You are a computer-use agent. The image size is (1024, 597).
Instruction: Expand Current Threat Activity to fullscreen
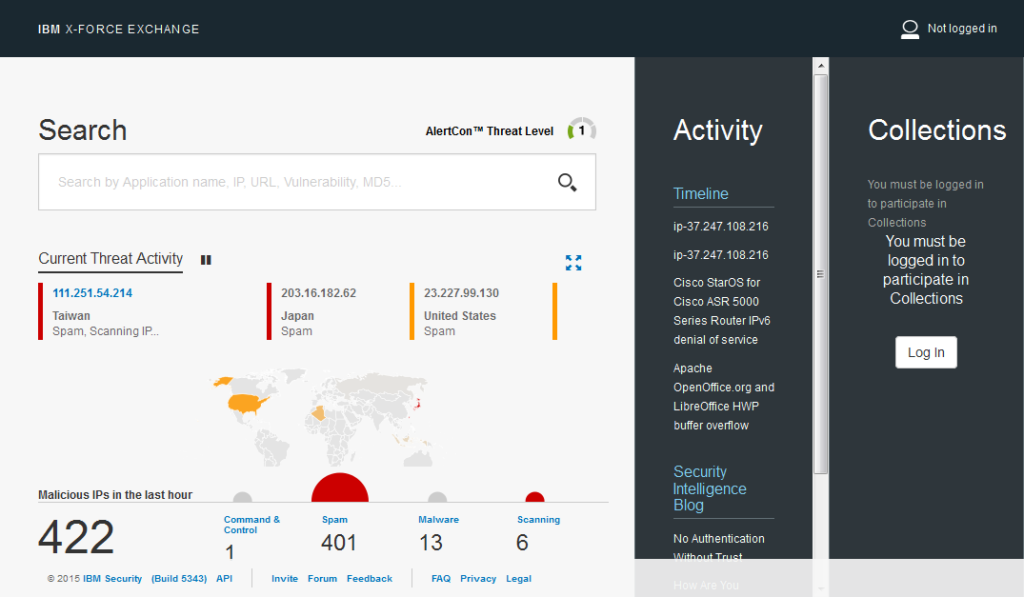(x=573, y=263)
